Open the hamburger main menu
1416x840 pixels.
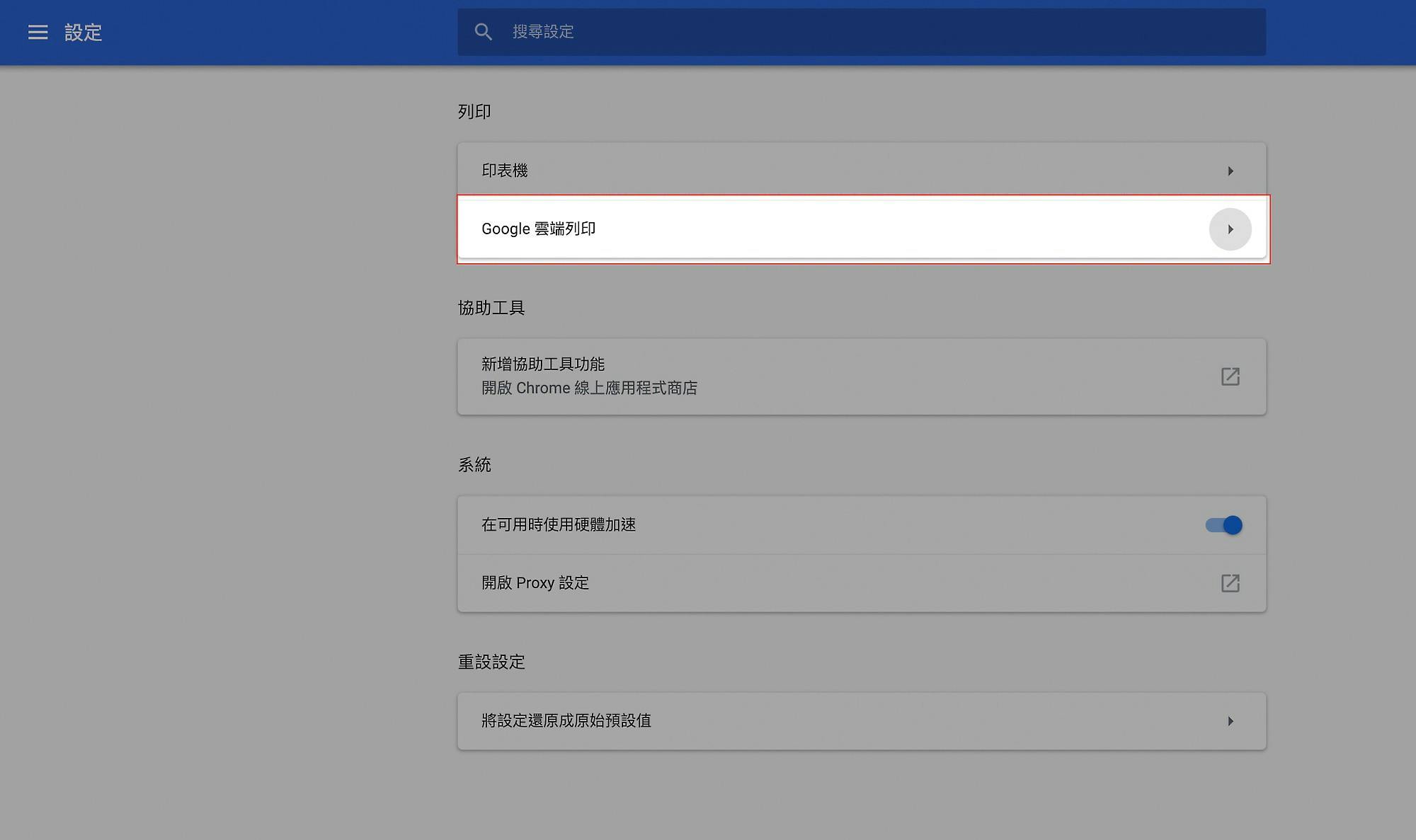[x=38, y=32]
